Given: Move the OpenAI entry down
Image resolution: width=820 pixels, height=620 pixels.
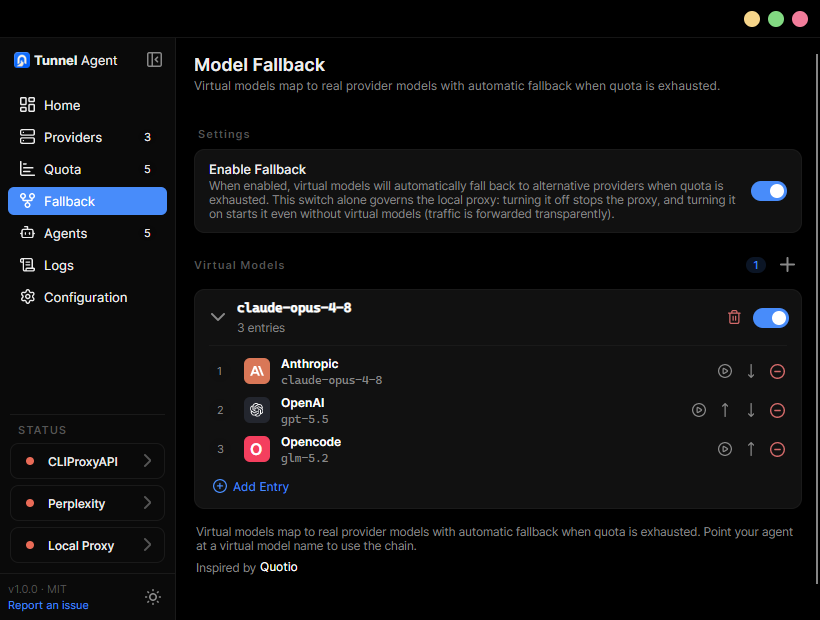Looking at the screenshot, I should pos(751,410).
